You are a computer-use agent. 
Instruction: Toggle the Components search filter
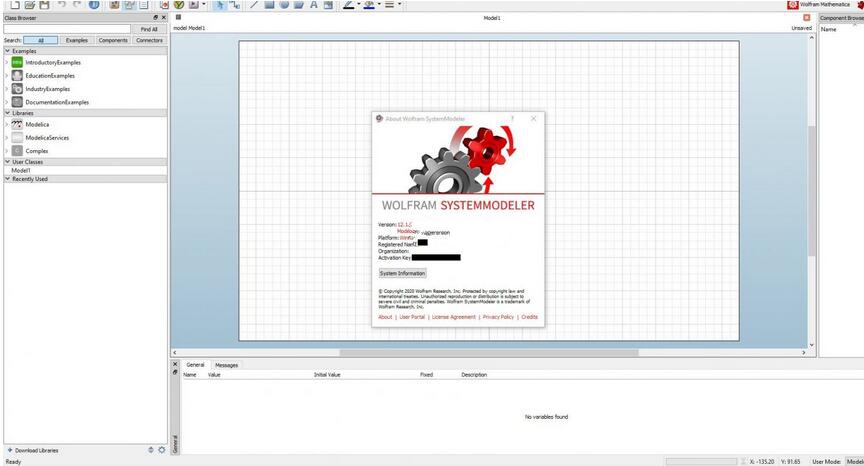pos(113,40)
